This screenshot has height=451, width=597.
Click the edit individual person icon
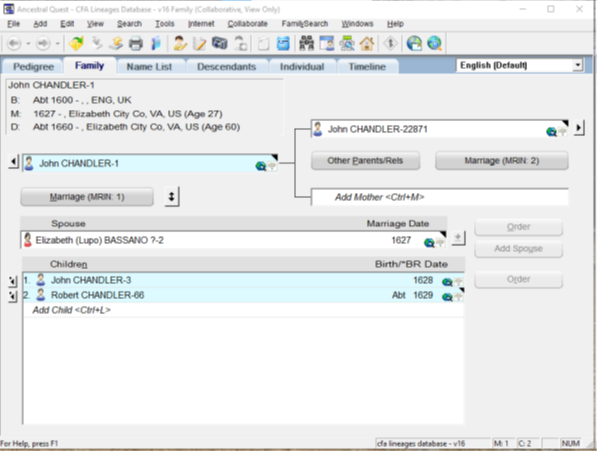[x=180, y=43]
